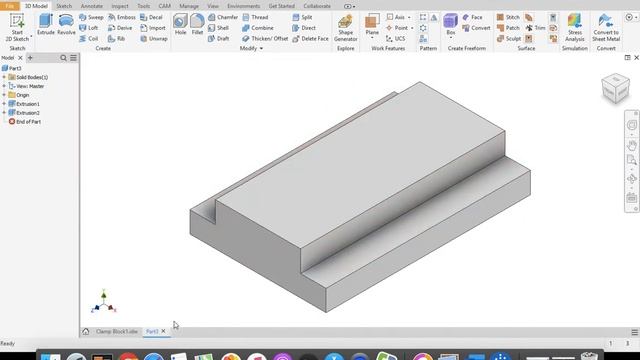
Task: Choose the Coil tool
Action: pos(89,38)
